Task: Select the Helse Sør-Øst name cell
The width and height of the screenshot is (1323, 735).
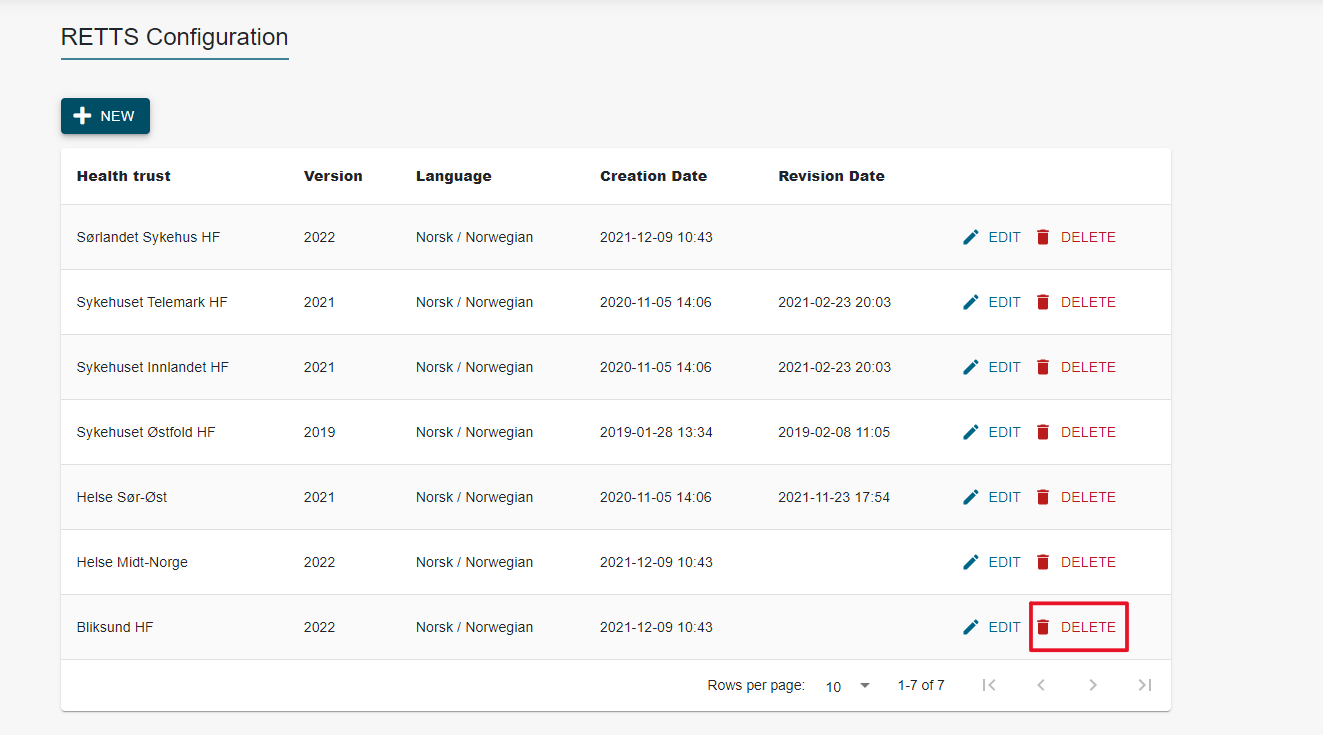Action: [122, 497]
